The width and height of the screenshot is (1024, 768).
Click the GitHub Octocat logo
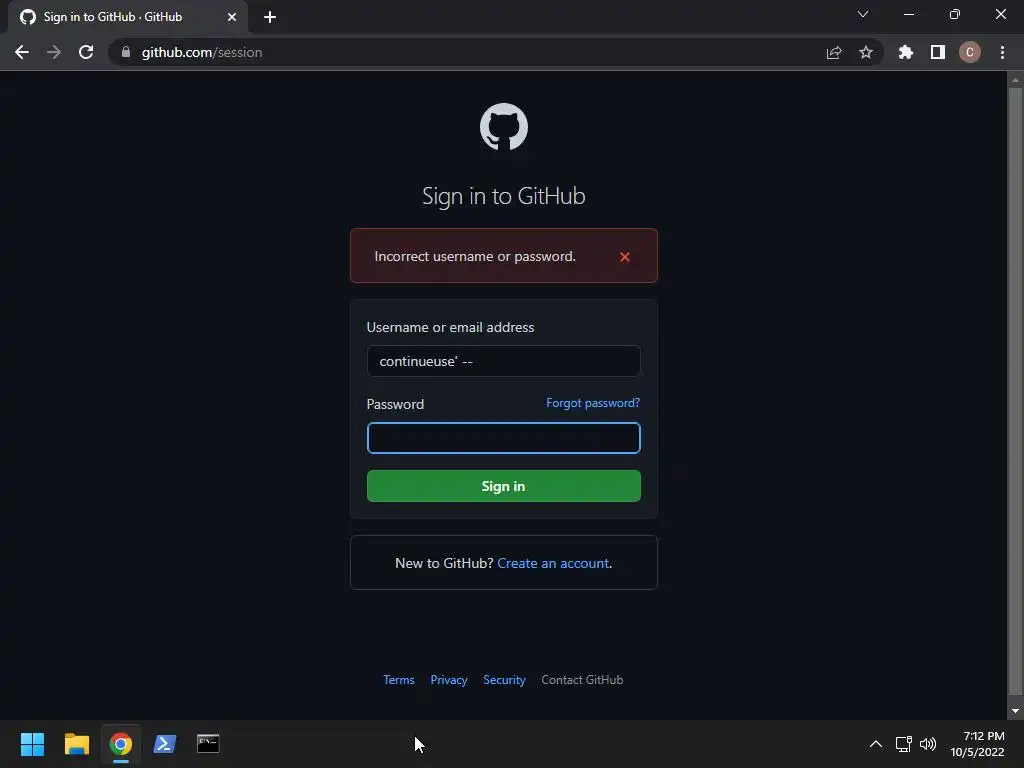pyautogui.click(x=504, y=127)
